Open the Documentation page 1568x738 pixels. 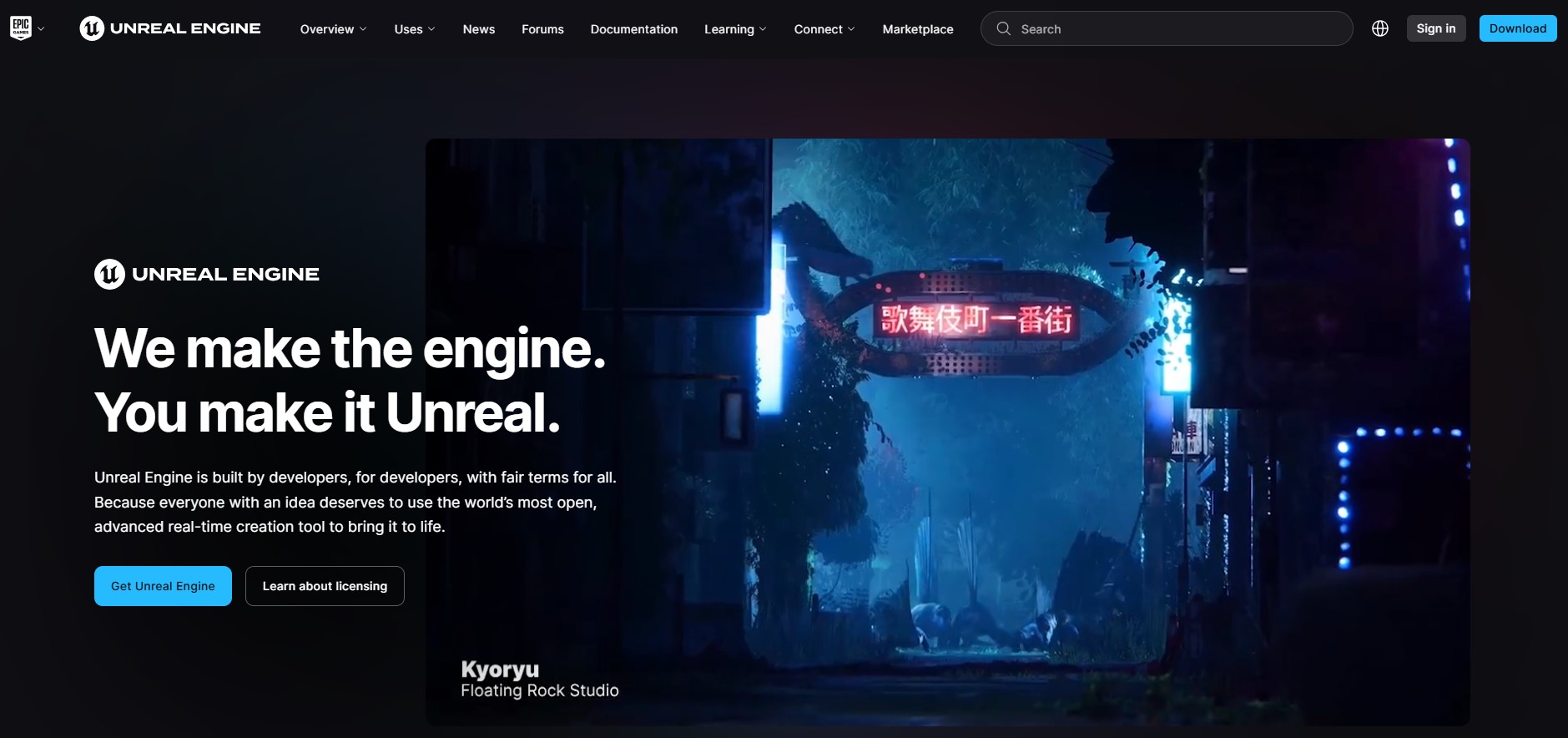(634, 29)
